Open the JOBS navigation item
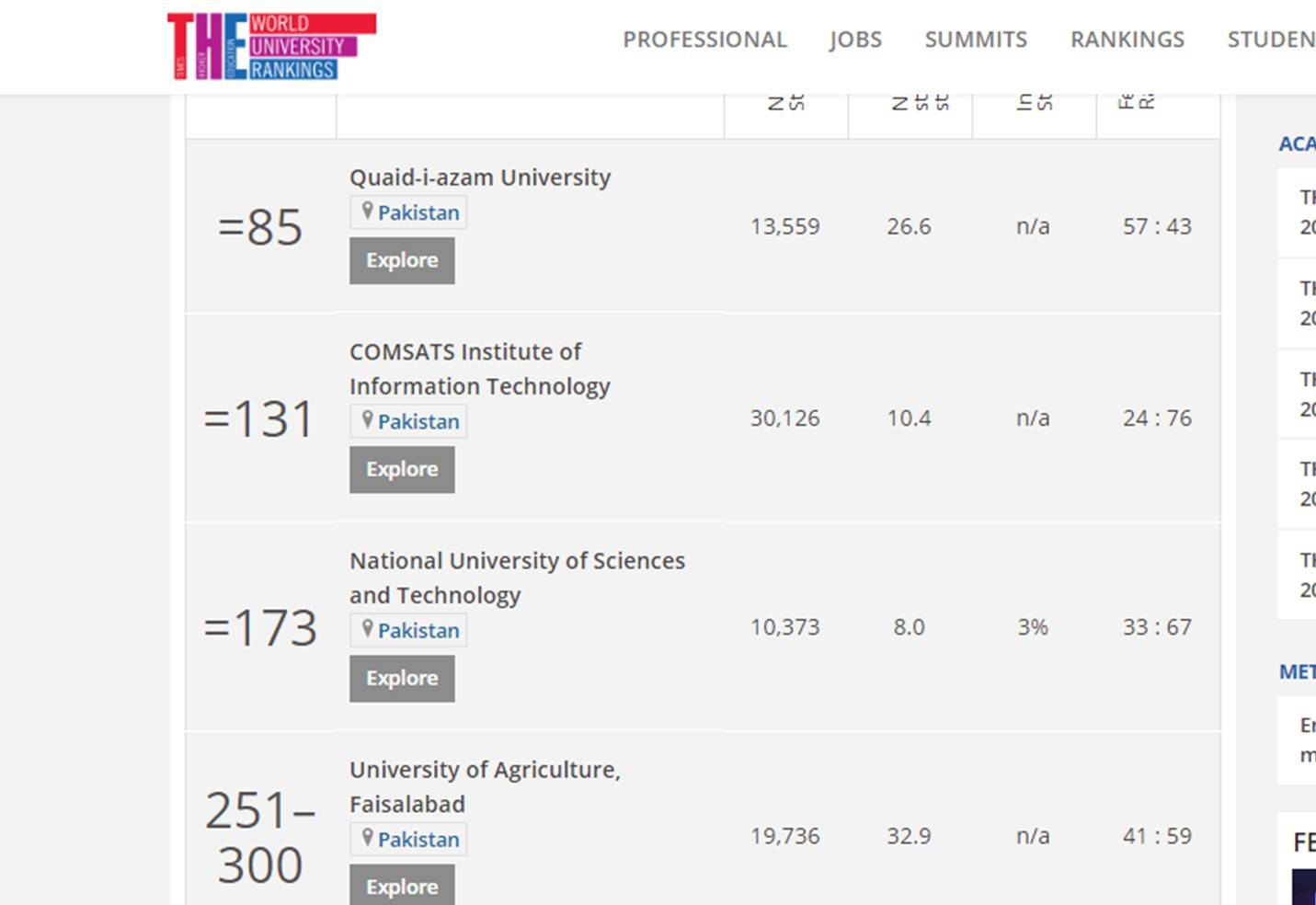The height and width of the screenshot is (905, 1316). (855, 40)
